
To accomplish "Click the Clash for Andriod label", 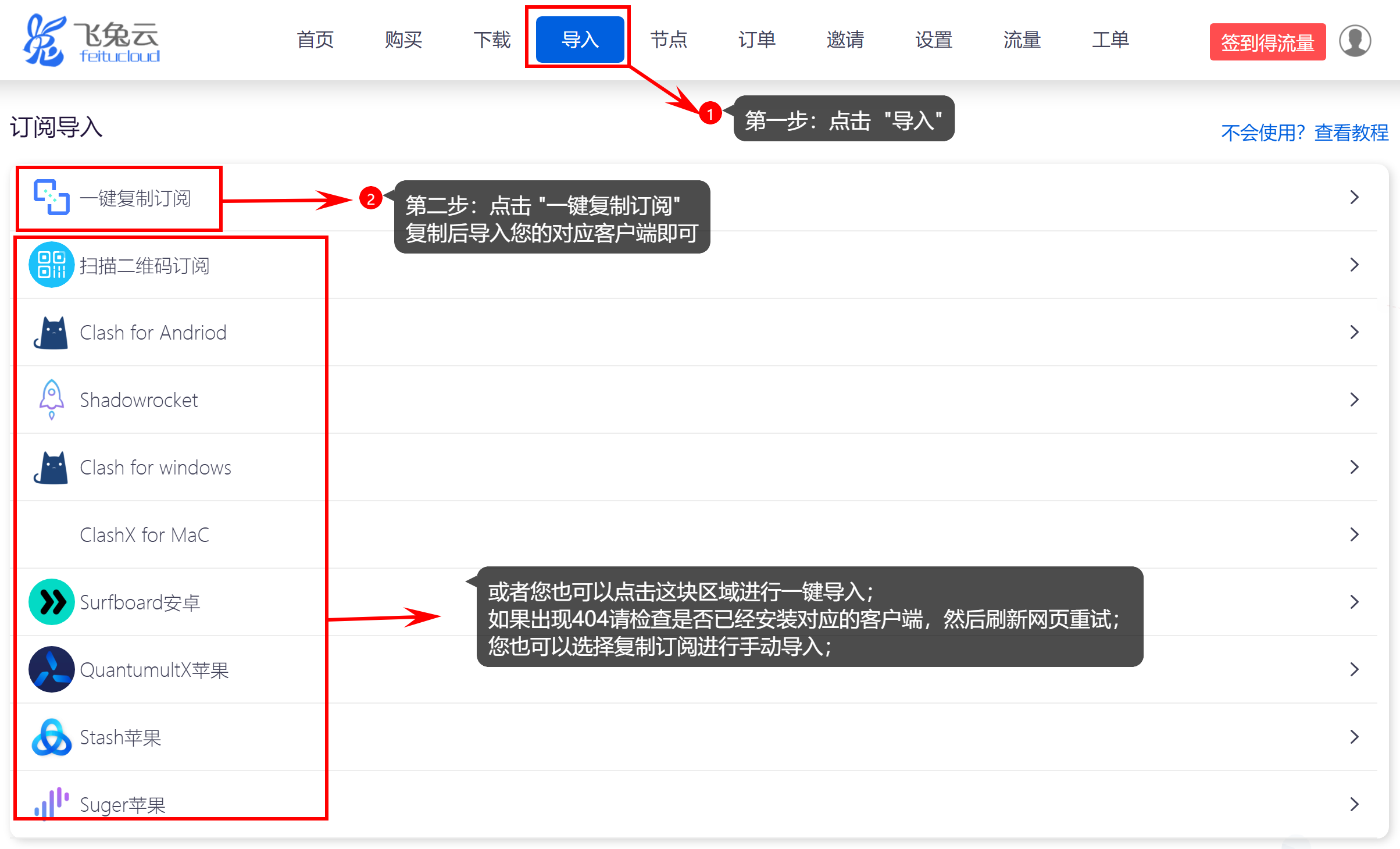I will (153, 333).
